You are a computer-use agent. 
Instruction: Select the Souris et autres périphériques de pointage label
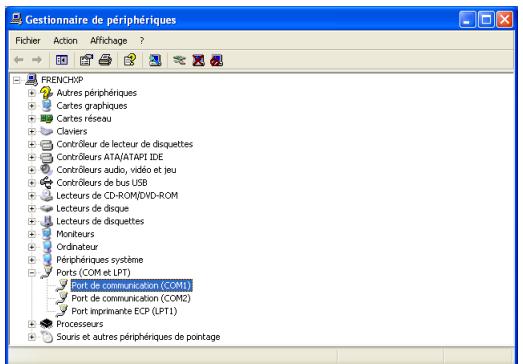tap(138, 337)
